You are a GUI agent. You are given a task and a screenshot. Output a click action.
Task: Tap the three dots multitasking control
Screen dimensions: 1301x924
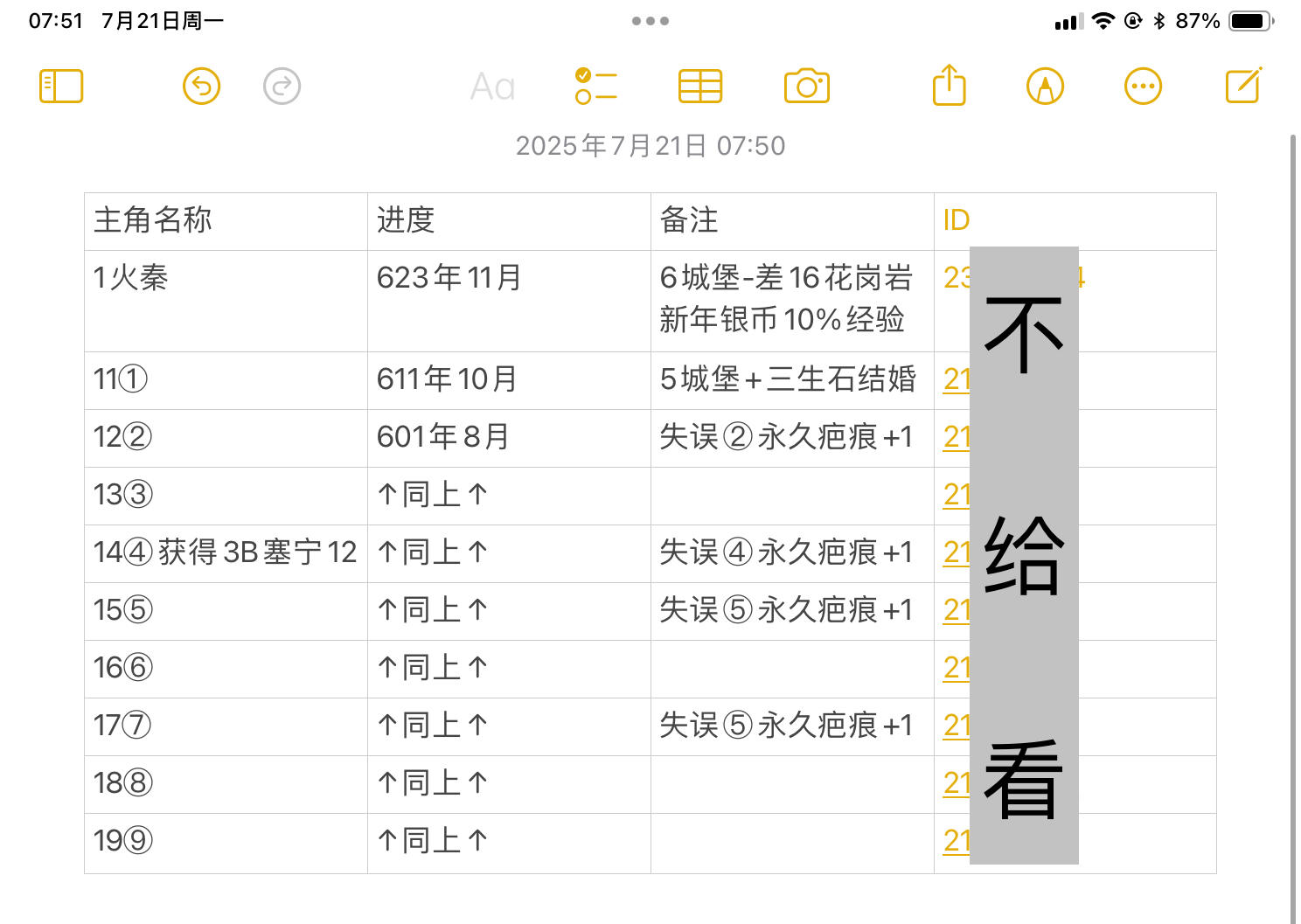tap(650, 21)
